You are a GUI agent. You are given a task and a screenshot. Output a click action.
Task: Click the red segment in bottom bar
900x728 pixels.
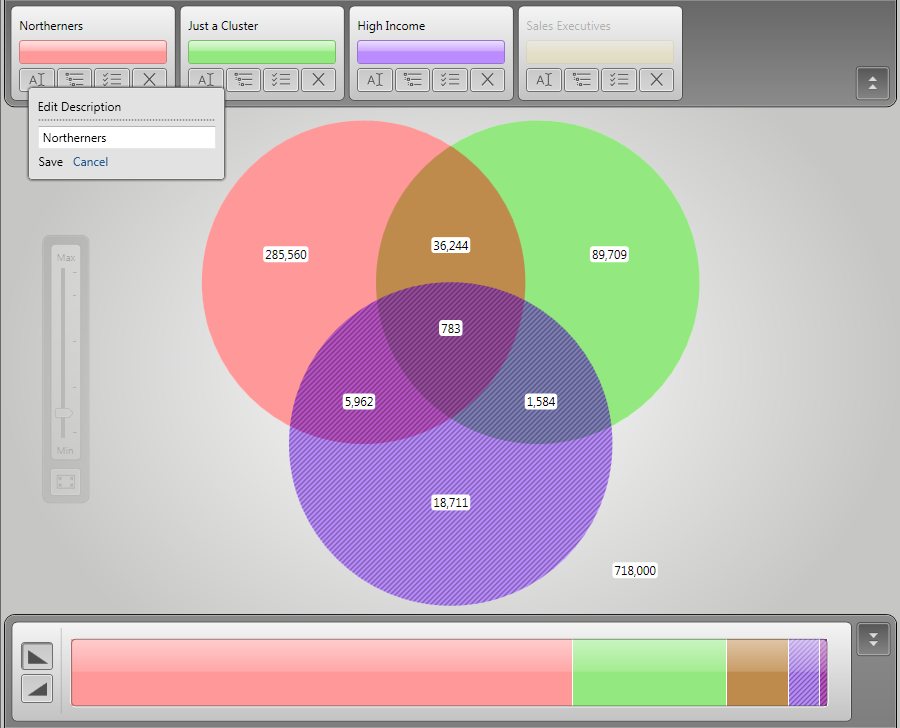[x=322, y=672]
